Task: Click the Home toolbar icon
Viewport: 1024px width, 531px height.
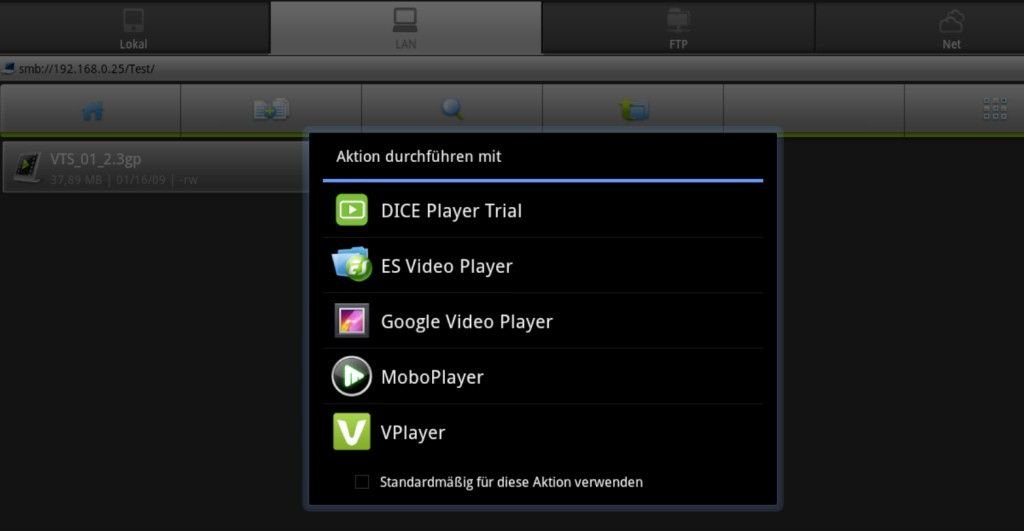Action: [93, 110]
